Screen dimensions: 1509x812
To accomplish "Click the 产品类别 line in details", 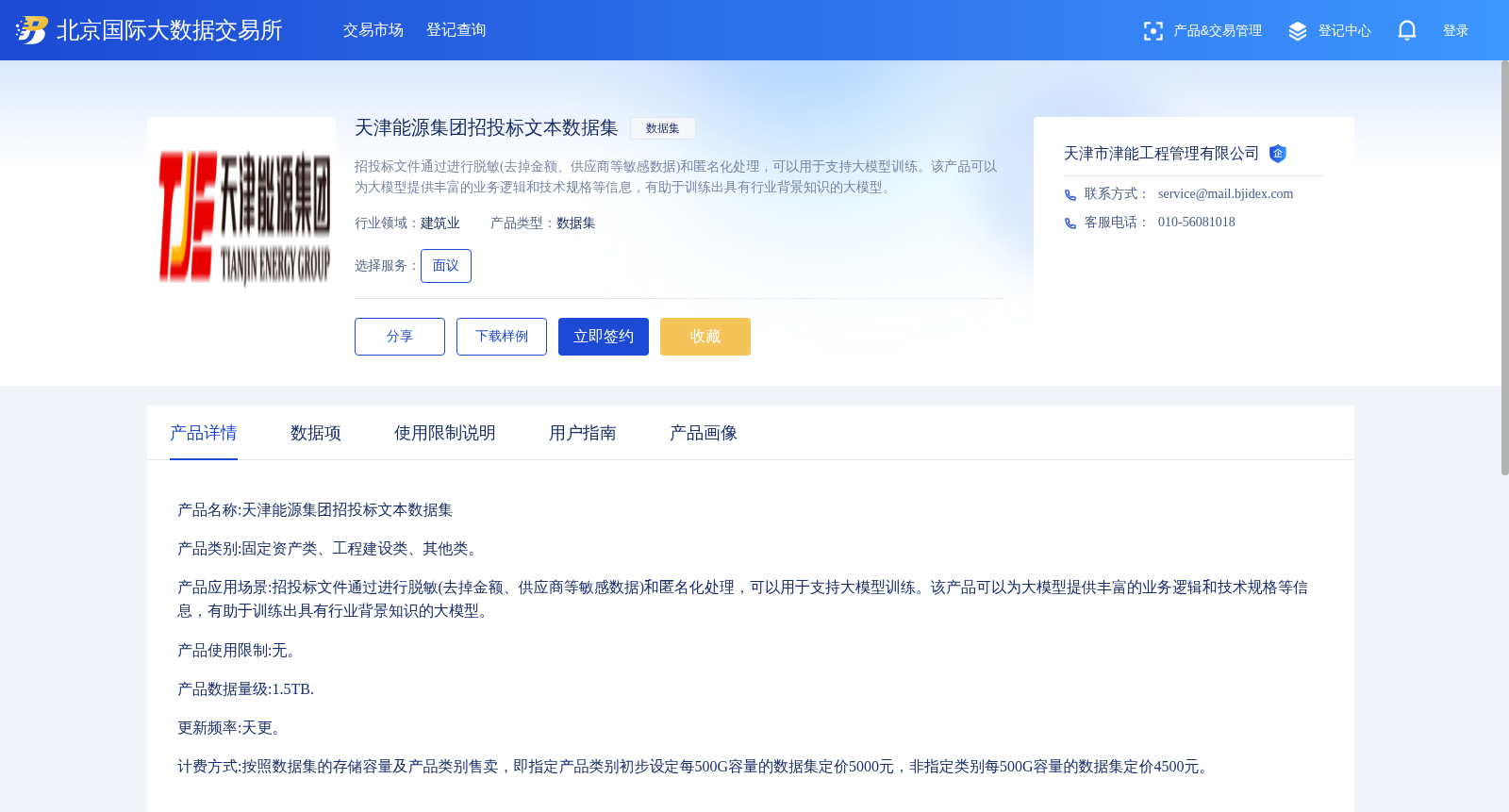I will tap(330, 549).
